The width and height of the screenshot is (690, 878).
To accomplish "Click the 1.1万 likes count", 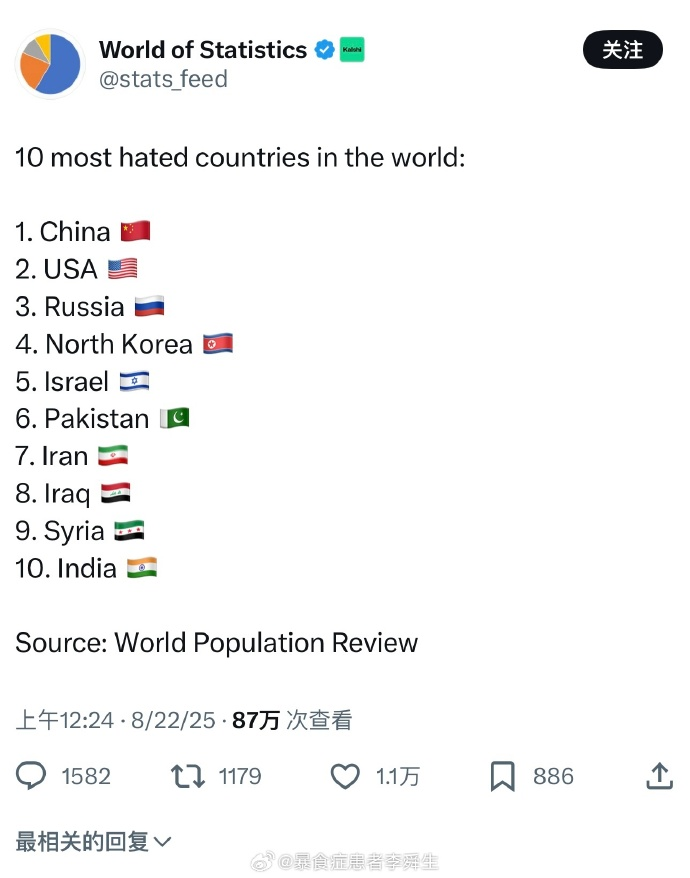I will pyautogui.click(x=398, y=777).
